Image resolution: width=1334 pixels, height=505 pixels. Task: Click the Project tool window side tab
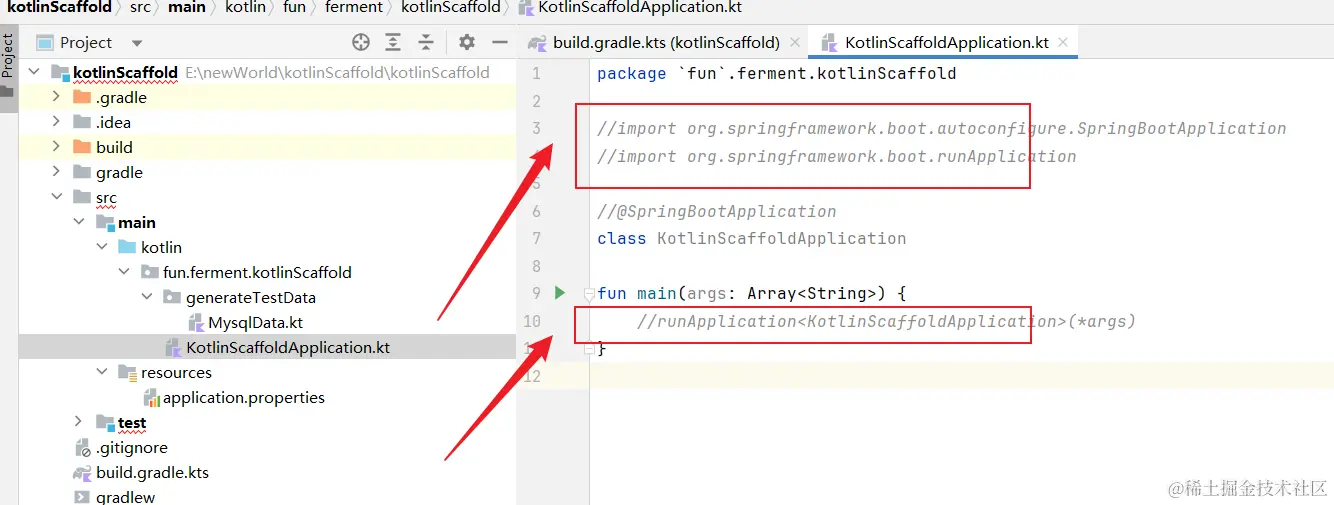(x=8, y=65)
